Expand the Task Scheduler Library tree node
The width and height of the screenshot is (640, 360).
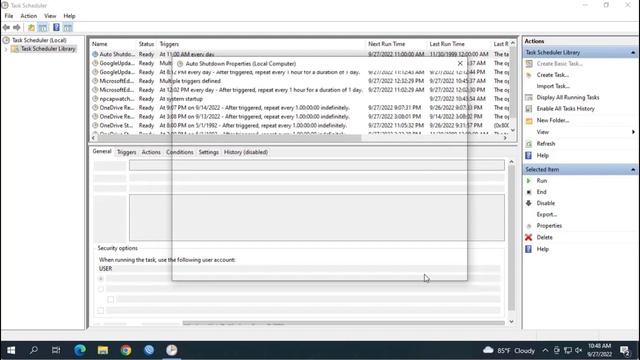tap(6, 49)
